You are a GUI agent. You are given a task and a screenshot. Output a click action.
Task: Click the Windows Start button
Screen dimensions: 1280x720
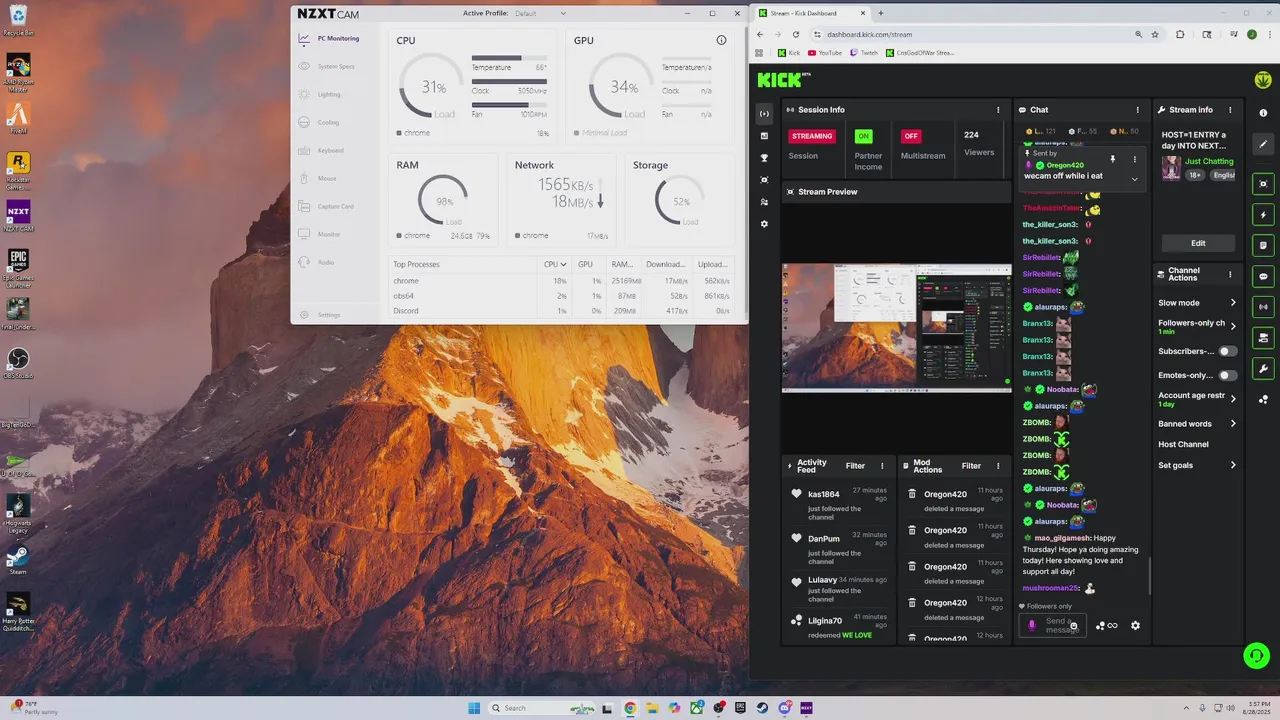[x=474, y=708]
